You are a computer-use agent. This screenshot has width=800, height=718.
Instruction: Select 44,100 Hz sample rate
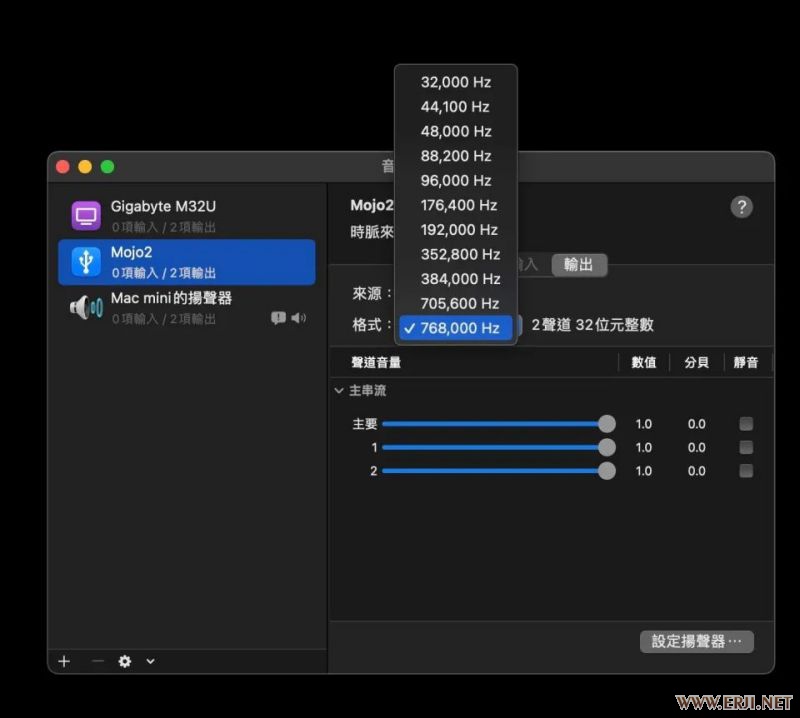(455, 107)
